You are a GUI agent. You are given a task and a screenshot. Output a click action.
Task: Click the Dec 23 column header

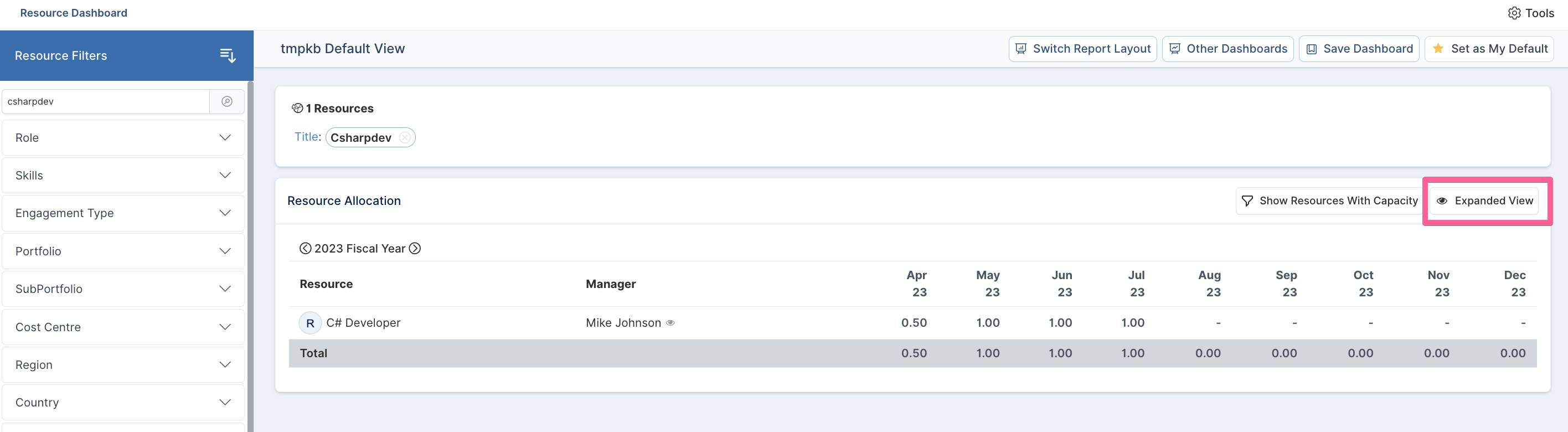[x=1514, y=284]
